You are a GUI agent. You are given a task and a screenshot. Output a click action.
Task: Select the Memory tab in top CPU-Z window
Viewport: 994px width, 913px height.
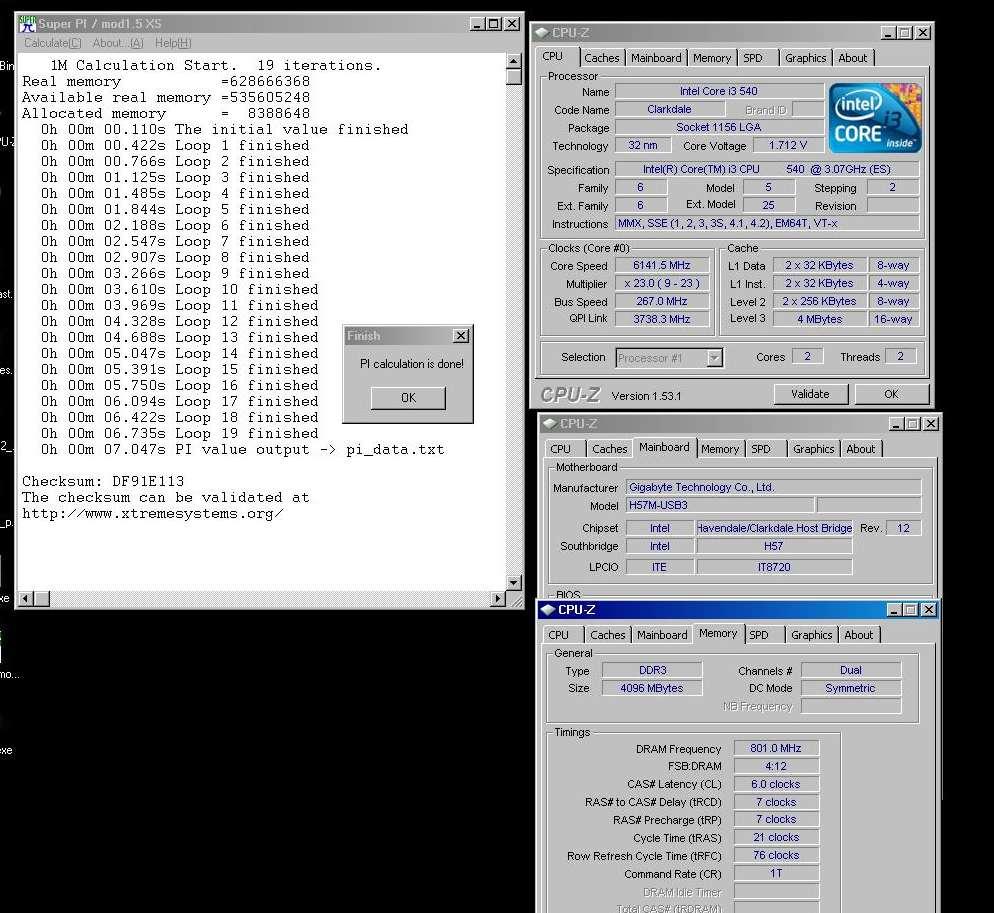coord(711,58)
